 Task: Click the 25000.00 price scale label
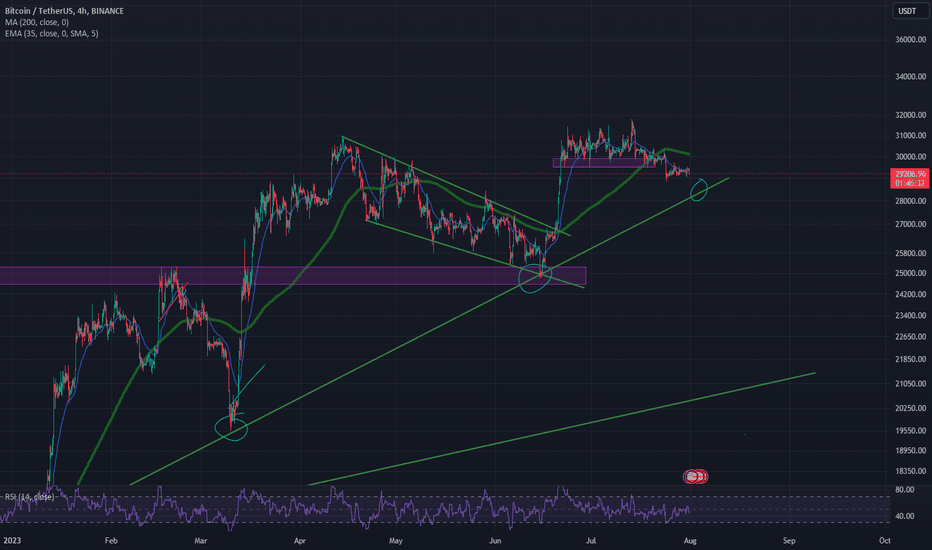(x=911, y=274)
